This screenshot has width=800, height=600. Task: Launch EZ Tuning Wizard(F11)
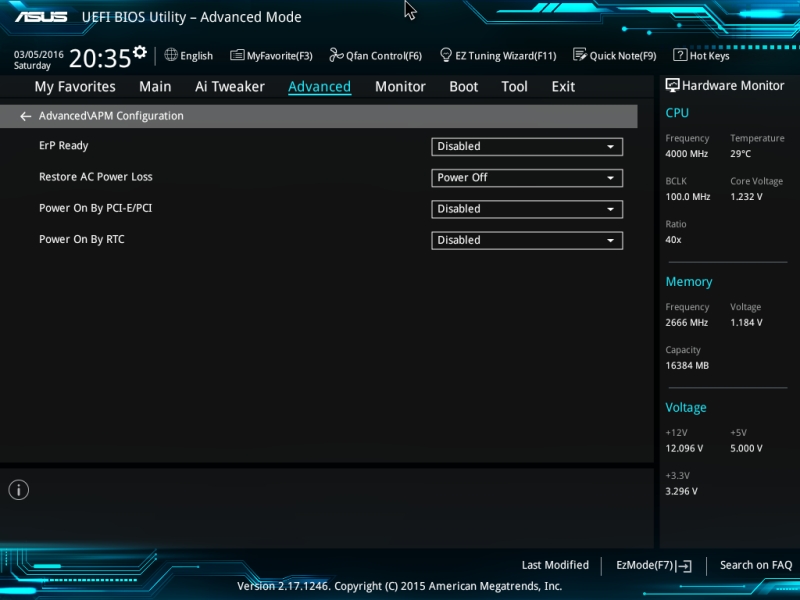click(x=498, y=56)
